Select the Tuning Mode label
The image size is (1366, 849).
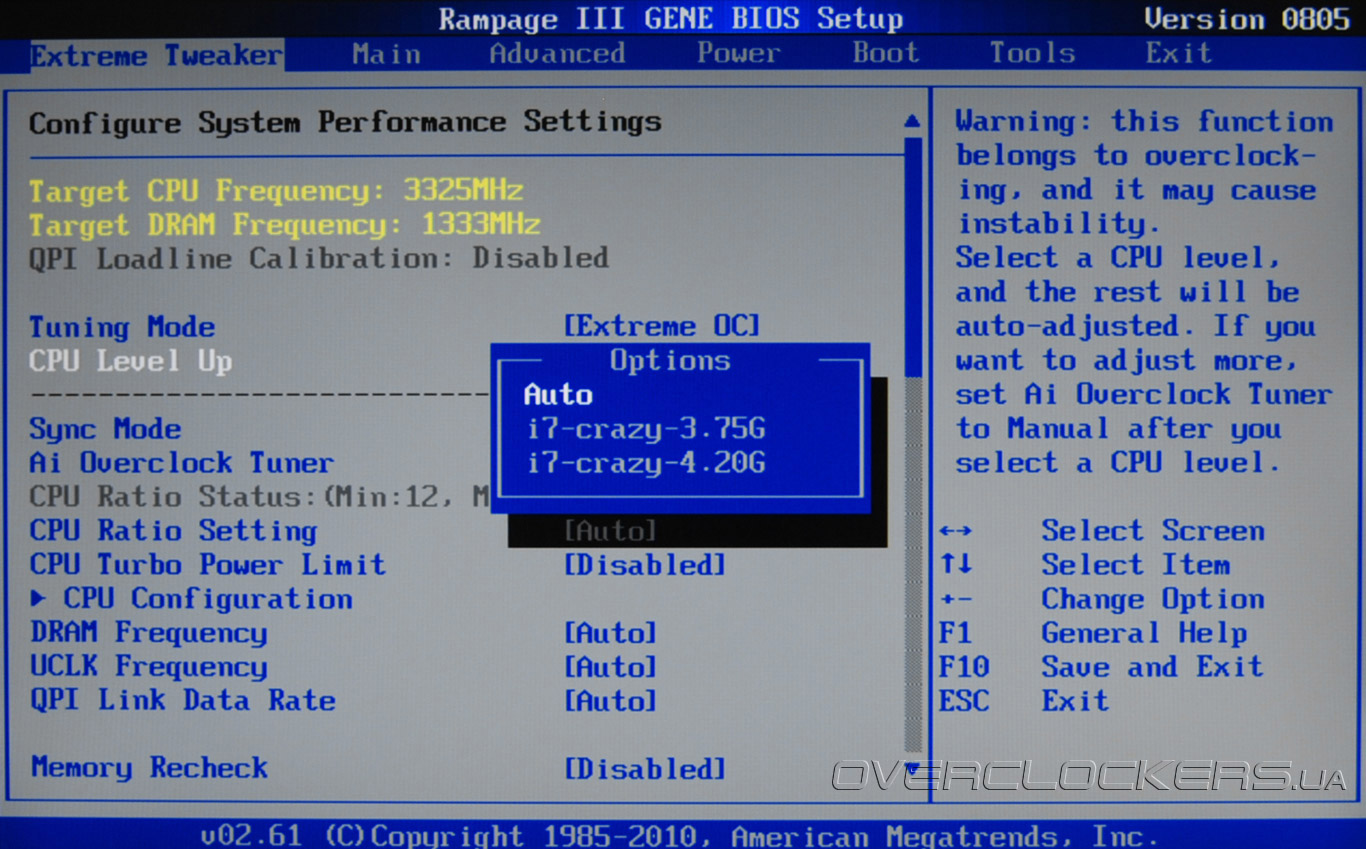[122, 327]
